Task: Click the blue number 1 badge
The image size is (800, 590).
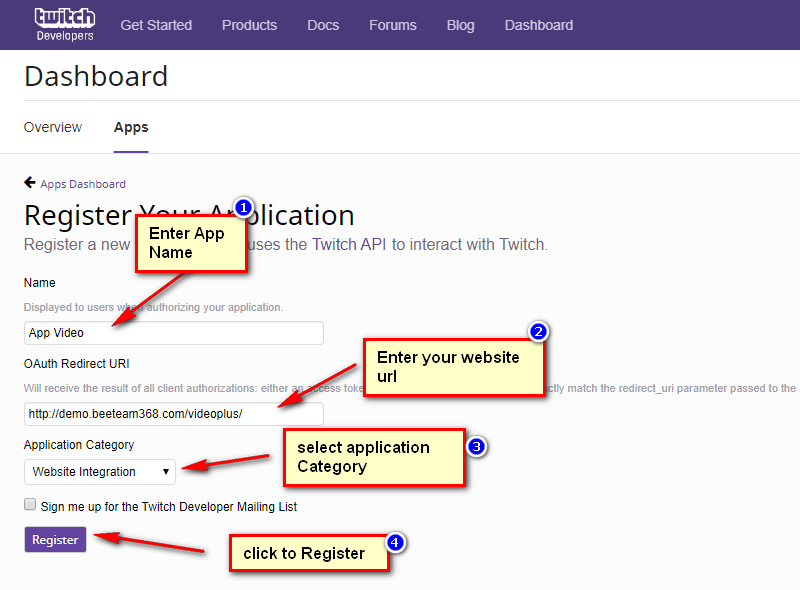Action: click(x=243, y=207)
